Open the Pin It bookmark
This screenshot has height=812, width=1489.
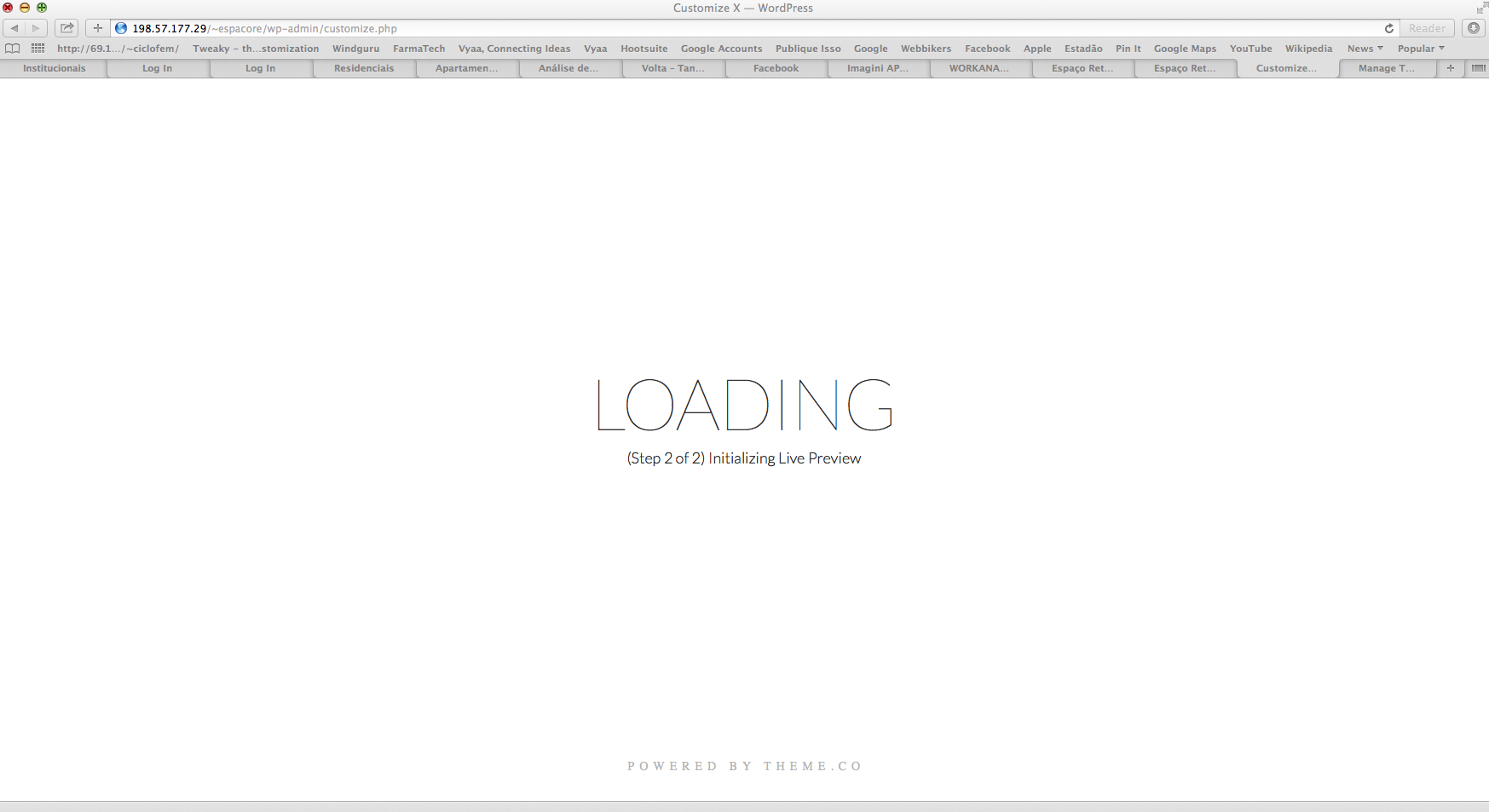(1128, 49)
